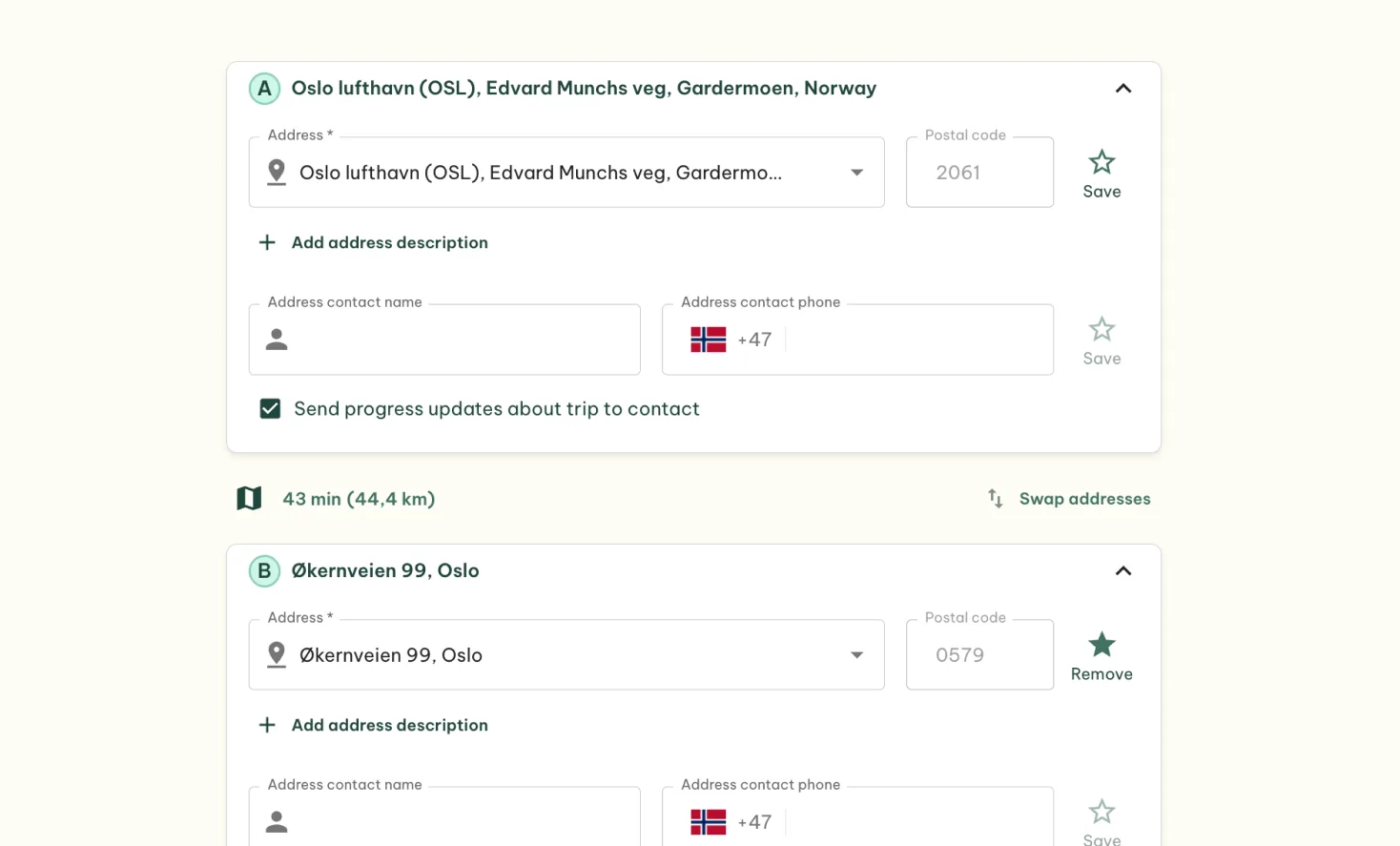Click the map/route icon next to trip duration
This screenshot has height=846, width=1400.
coord(249,498)
